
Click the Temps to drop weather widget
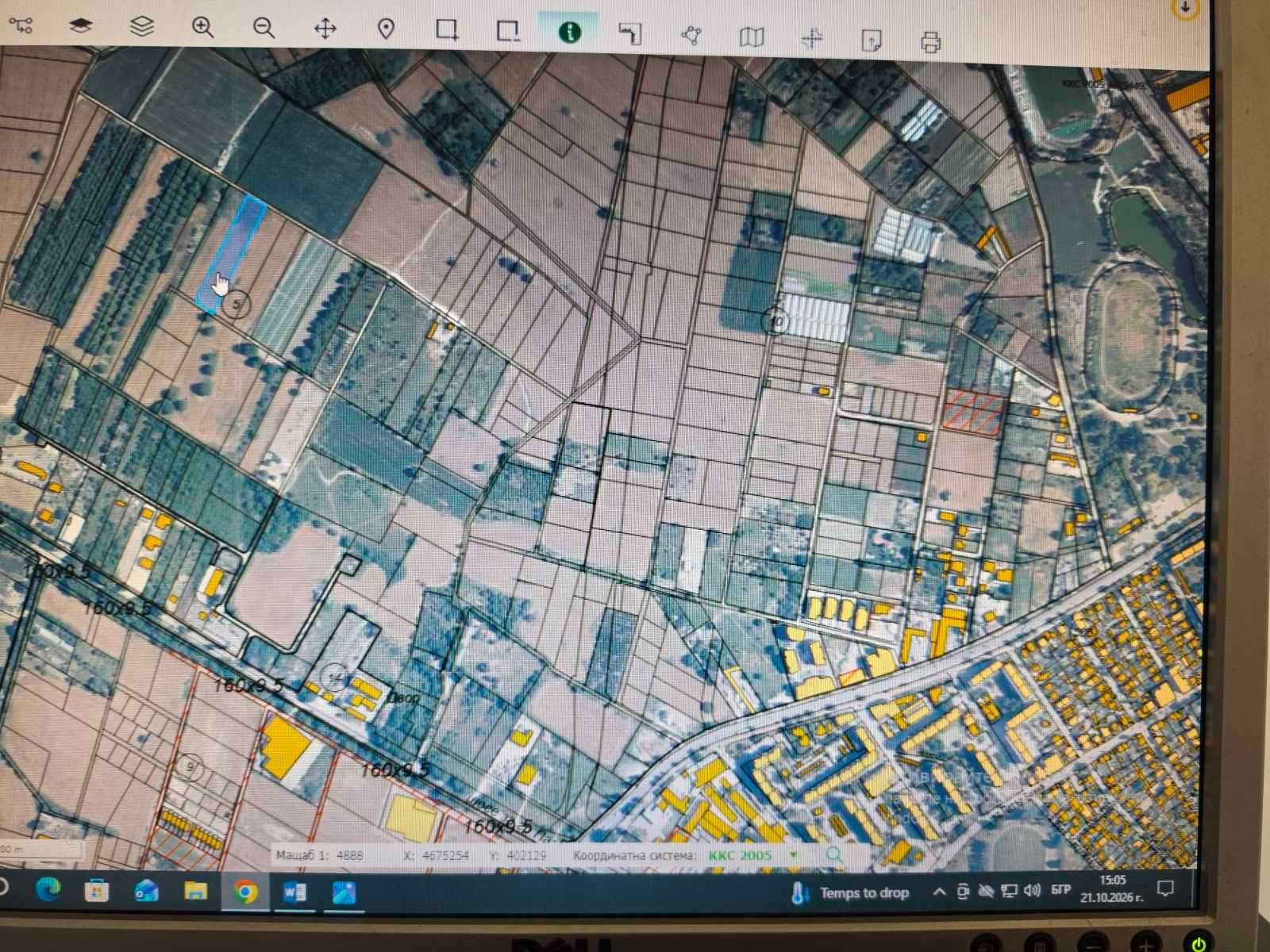pos(849,892)
